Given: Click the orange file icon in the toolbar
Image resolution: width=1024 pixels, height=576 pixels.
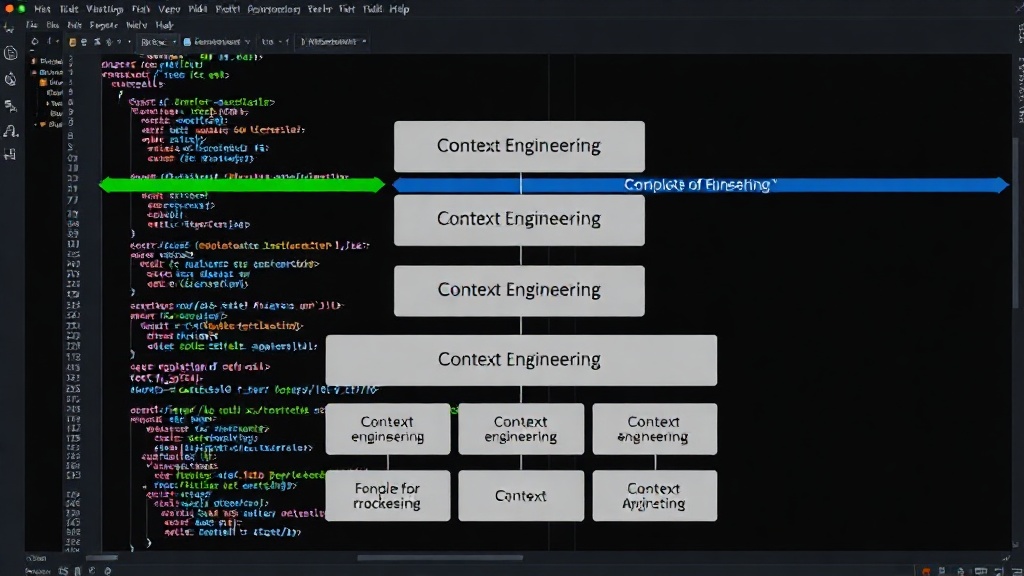Looking at the screenshot, I should tap(72, 42).
